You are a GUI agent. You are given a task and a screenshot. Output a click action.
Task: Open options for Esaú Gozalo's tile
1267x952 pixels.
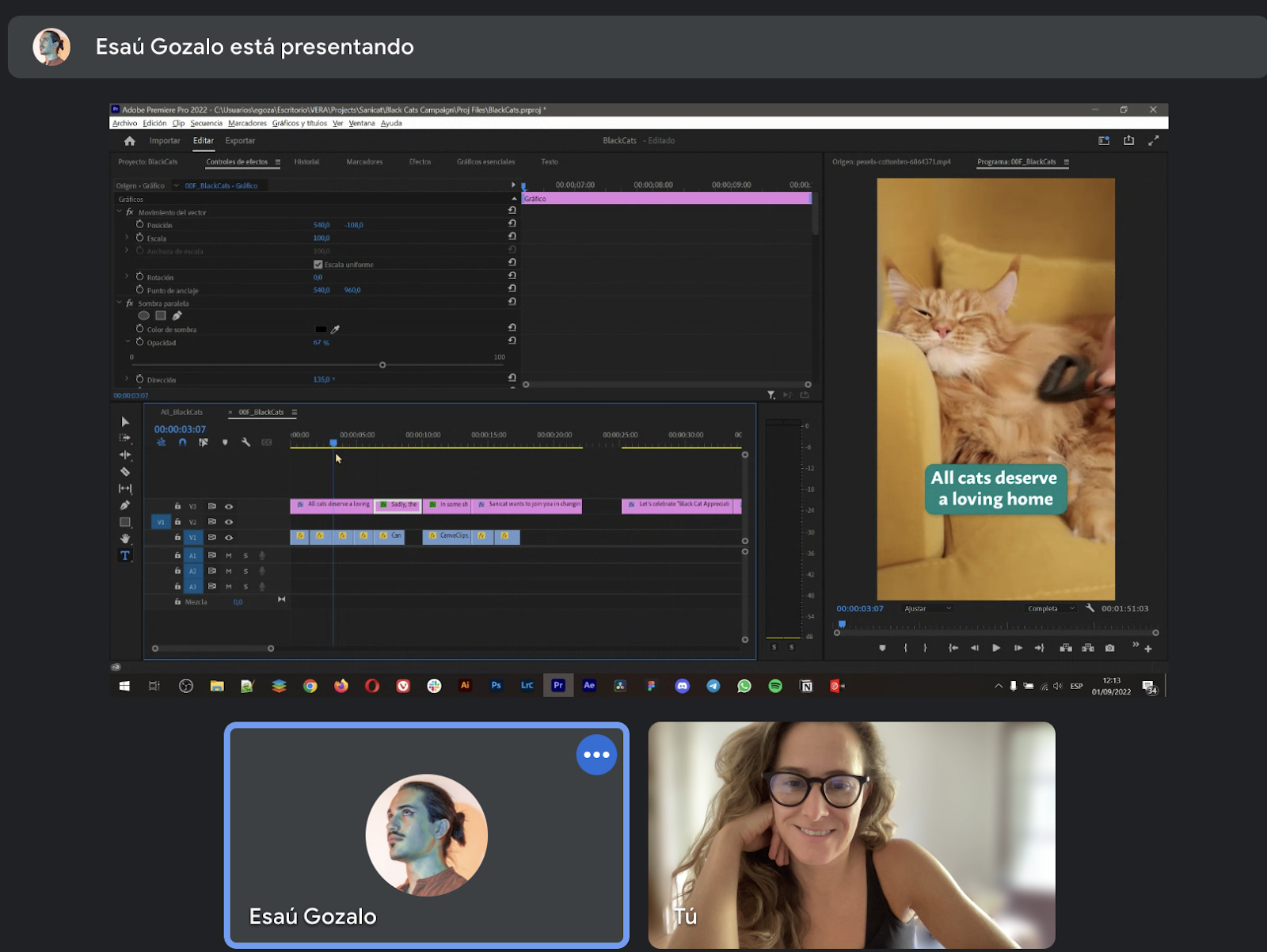click(x=596, y=755)
